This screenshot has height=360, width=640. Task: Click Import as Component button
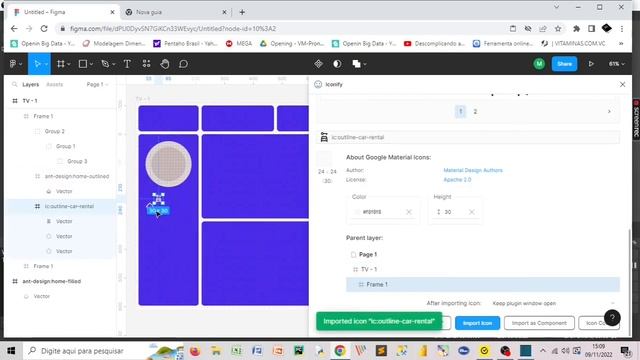539,323
